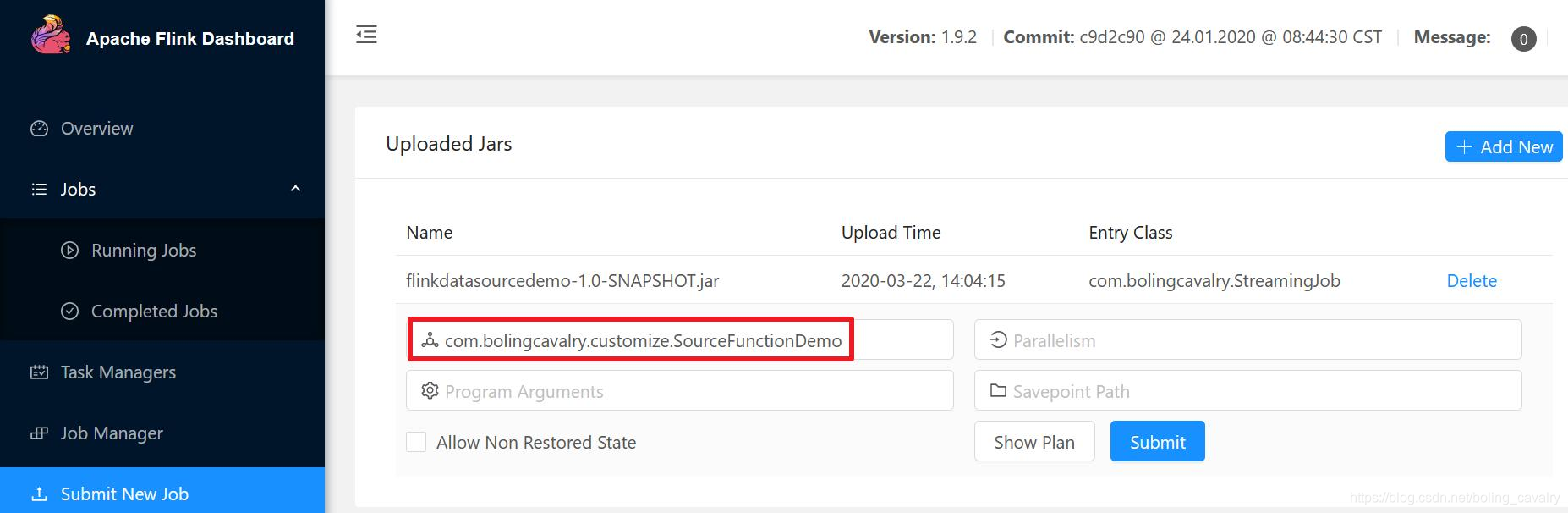Click the Add New jar button

pos(1503,146)
